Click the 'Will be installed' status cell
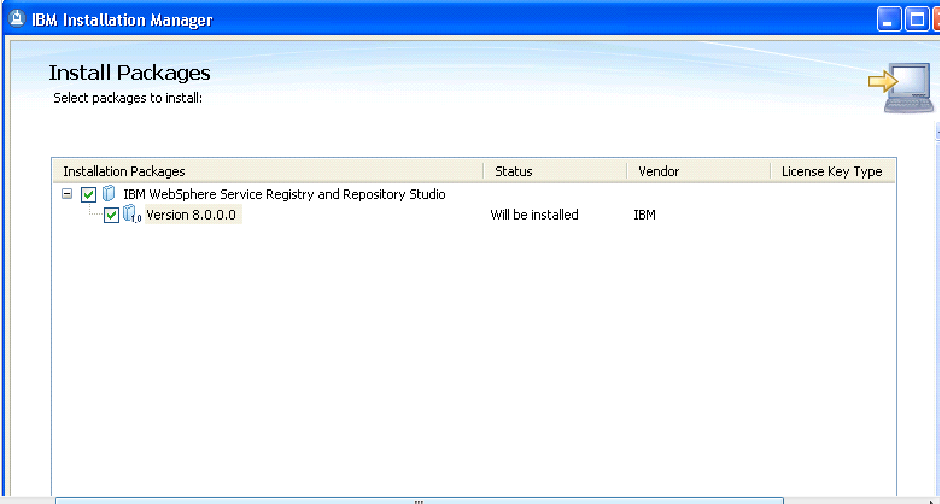This screenshot has width=940, height=504. pos(534,215)
